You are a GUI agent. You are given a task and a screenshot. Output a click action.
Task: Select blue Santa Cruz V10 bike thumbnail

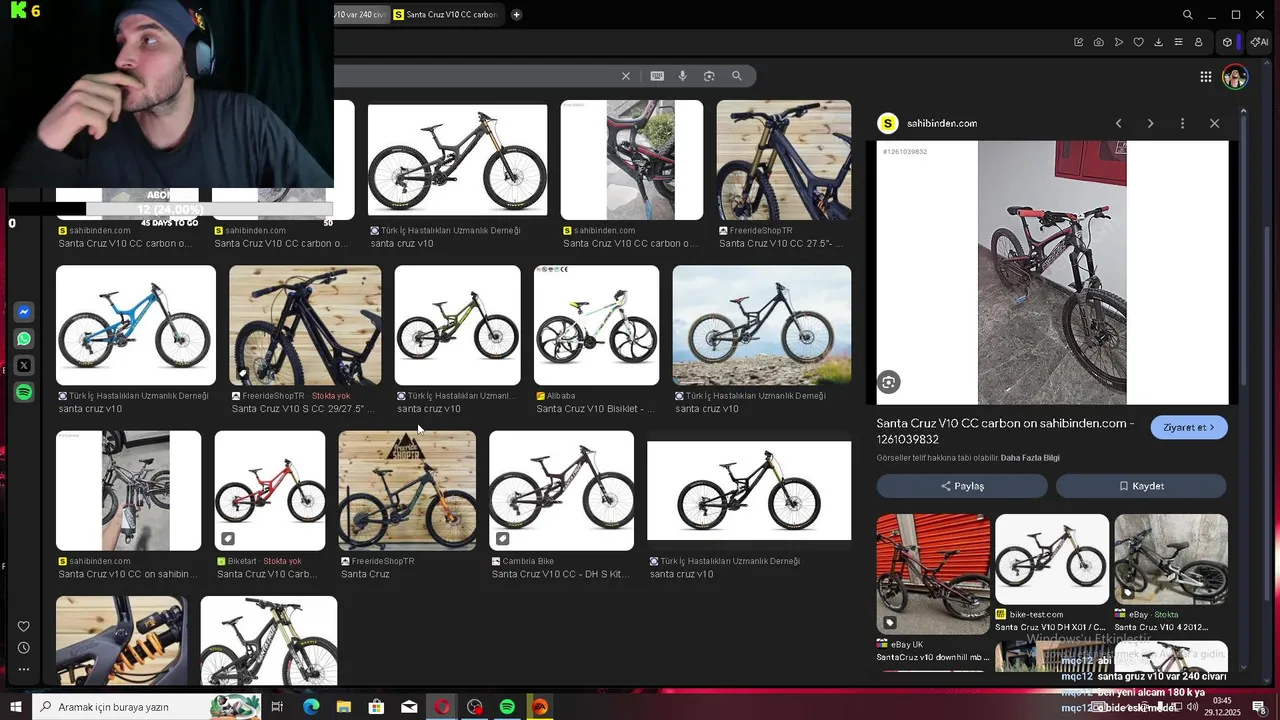pyautogui.click(x=136, y=325)
